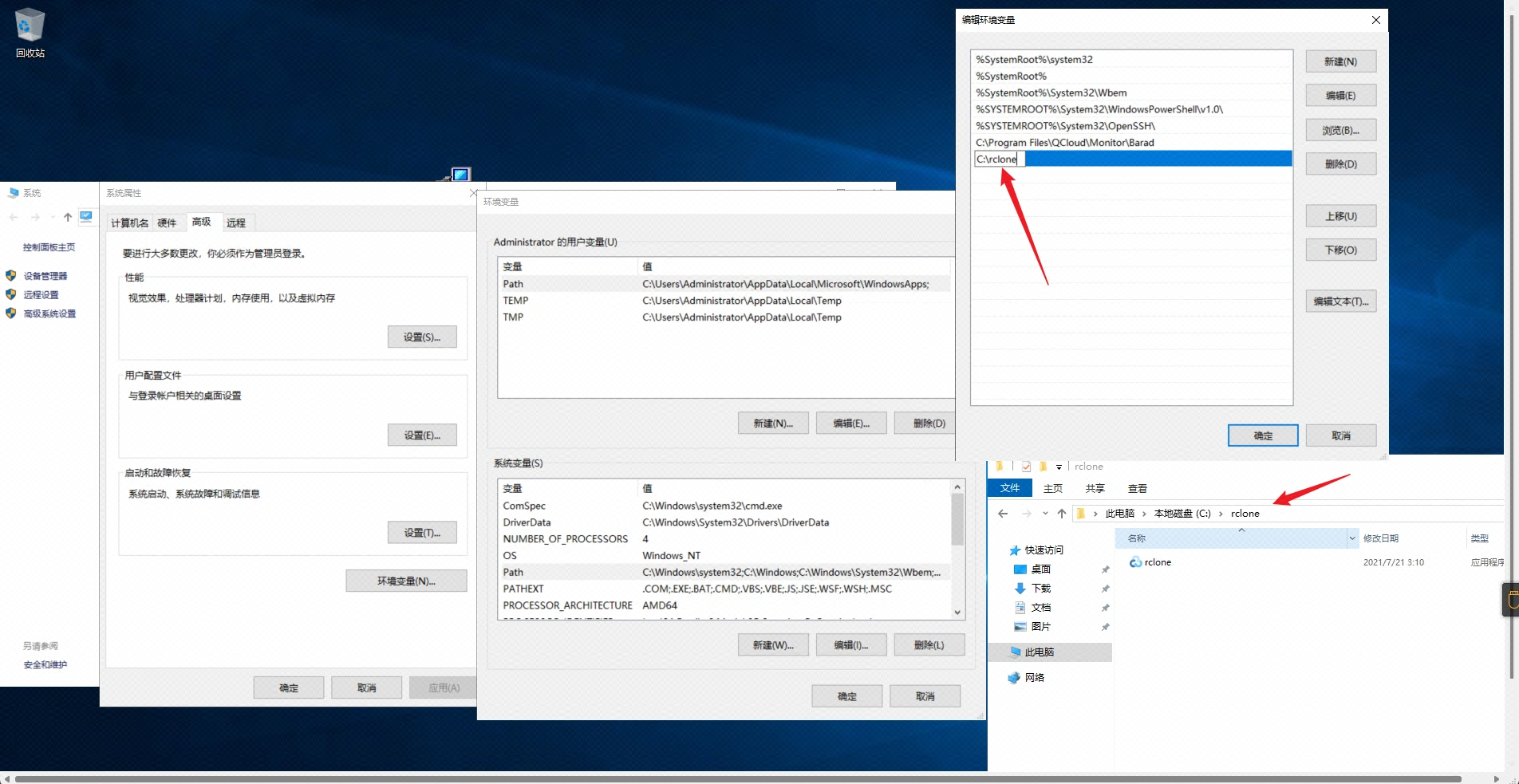Click User Profiles Settings(E) button
Image resolution: width=1519 pixels, height=784 pixels.
[422, 435]
